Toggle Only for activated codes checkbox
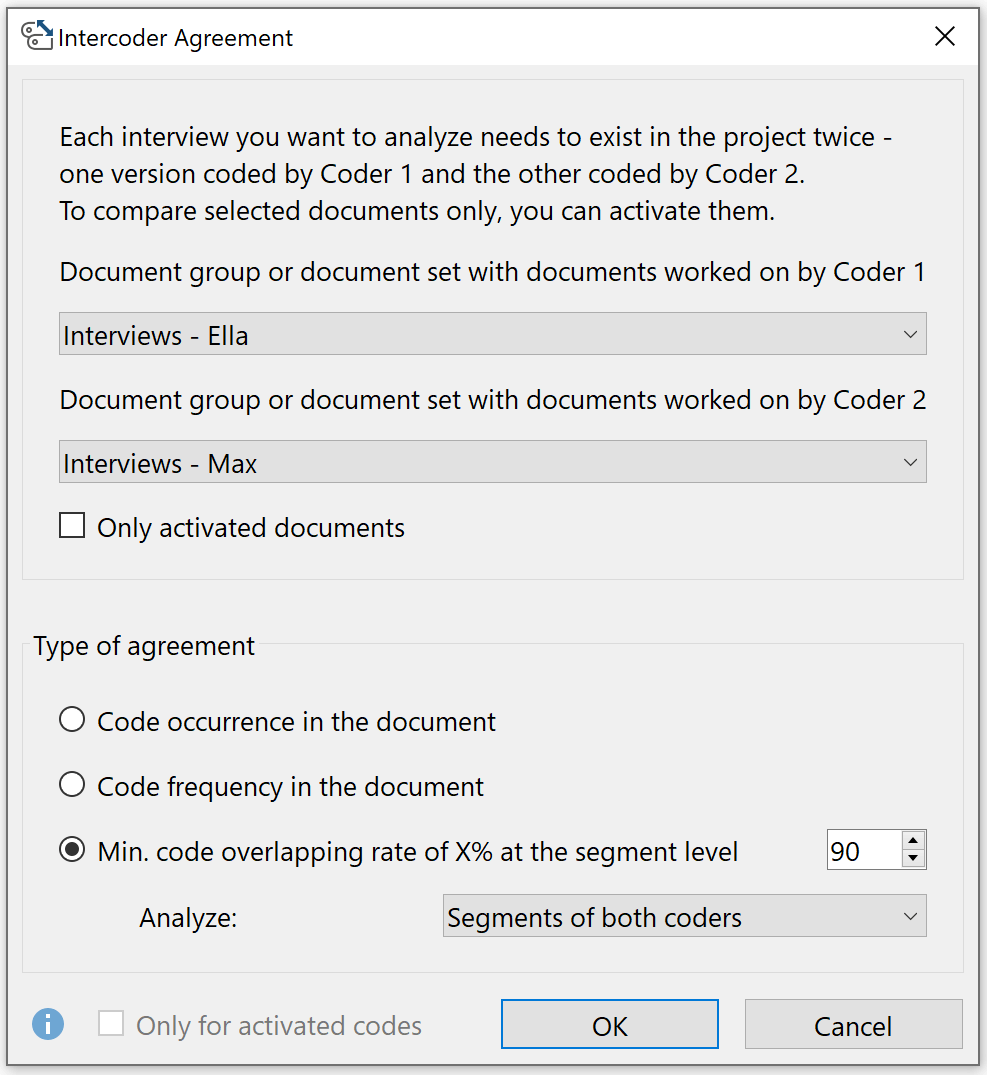 pyautogui.click(x=111, y=1024)
